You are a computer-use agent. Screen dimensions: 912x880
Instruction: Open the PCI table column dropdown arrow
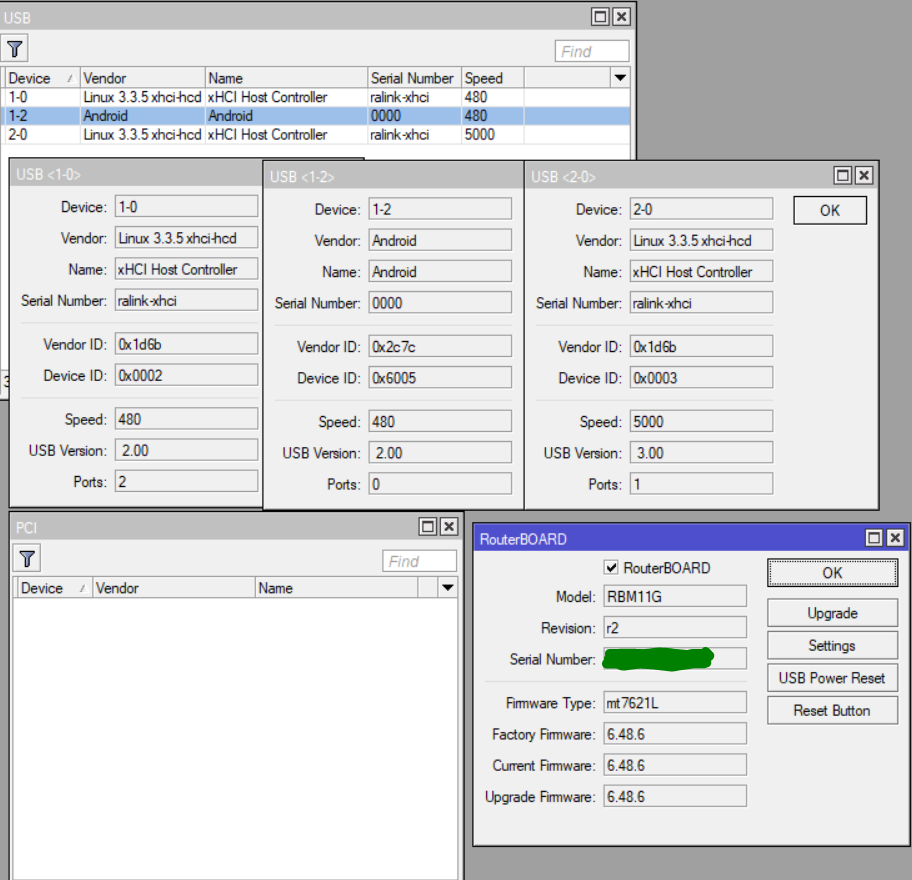[448, 588]
